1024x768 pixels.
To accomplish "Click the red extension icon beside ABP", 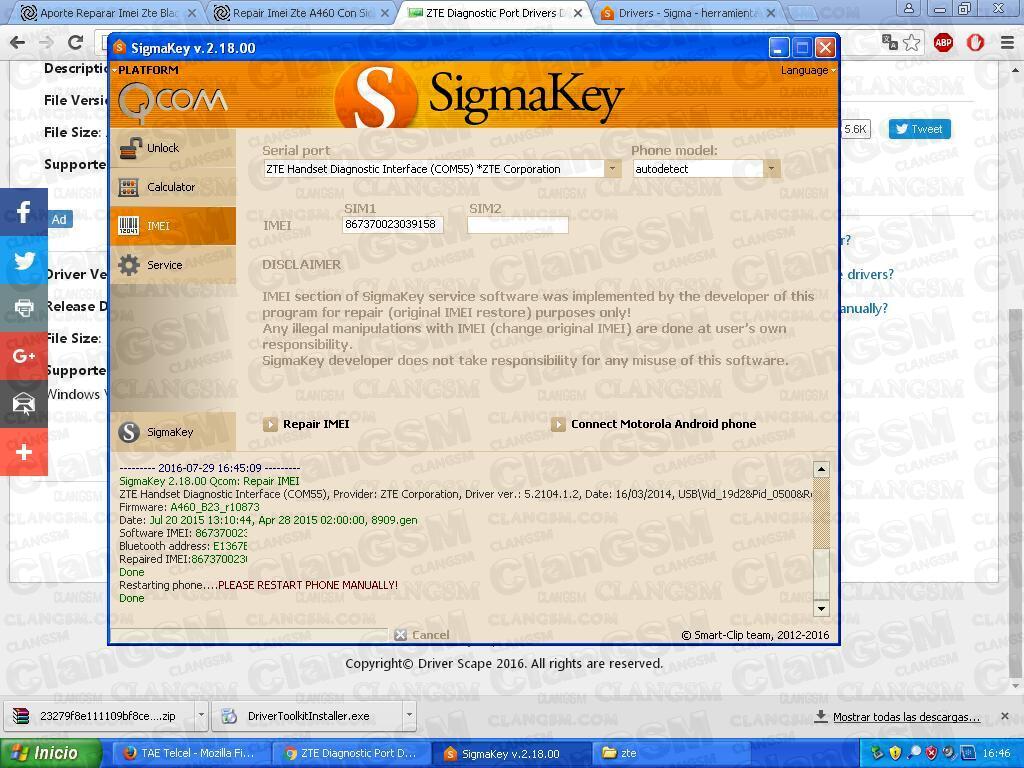I will (x=976, y=43).
